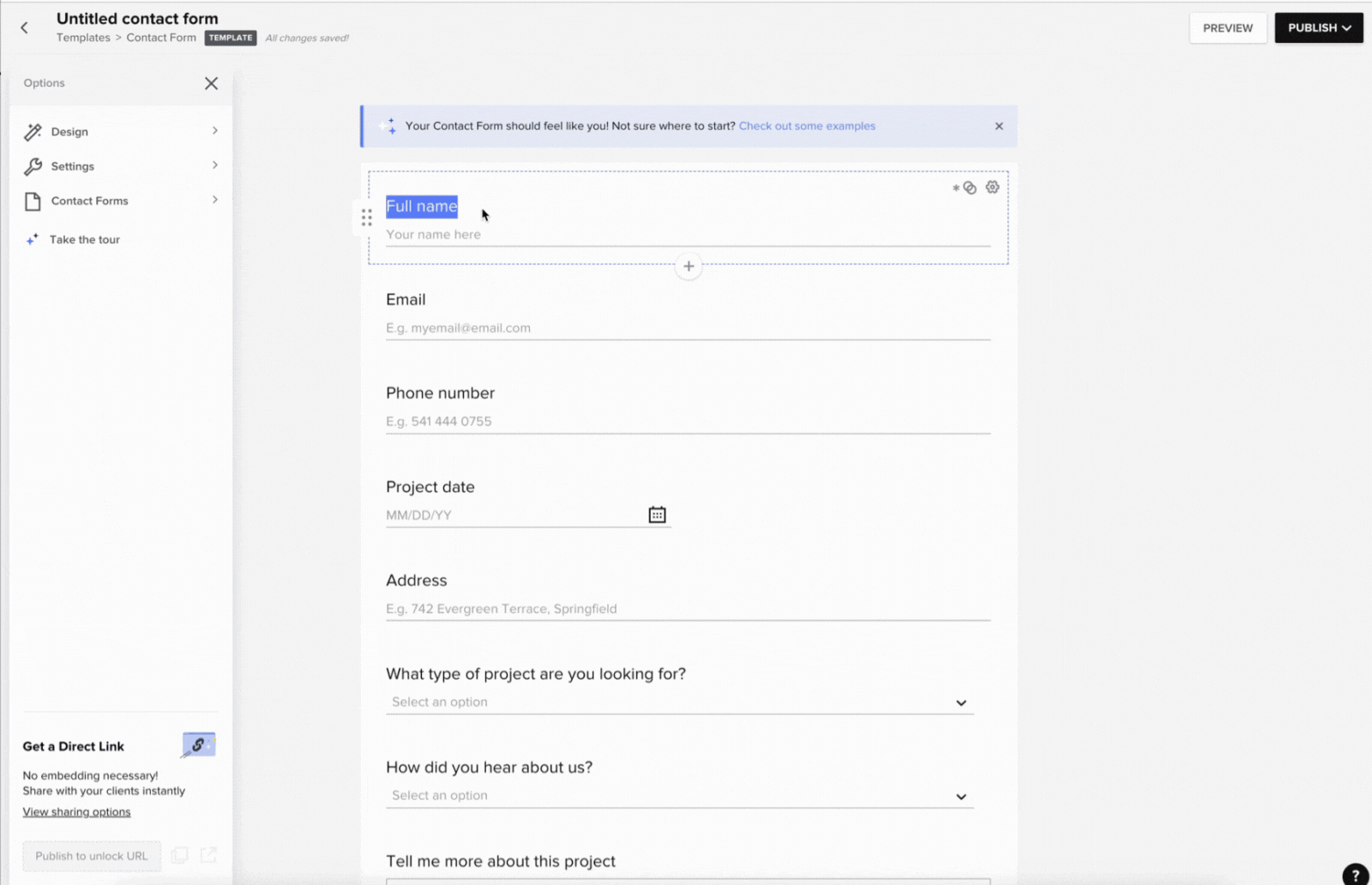Click Tell me more about this project label
This screenshot has width=1372, height=885.
(501, 861)
